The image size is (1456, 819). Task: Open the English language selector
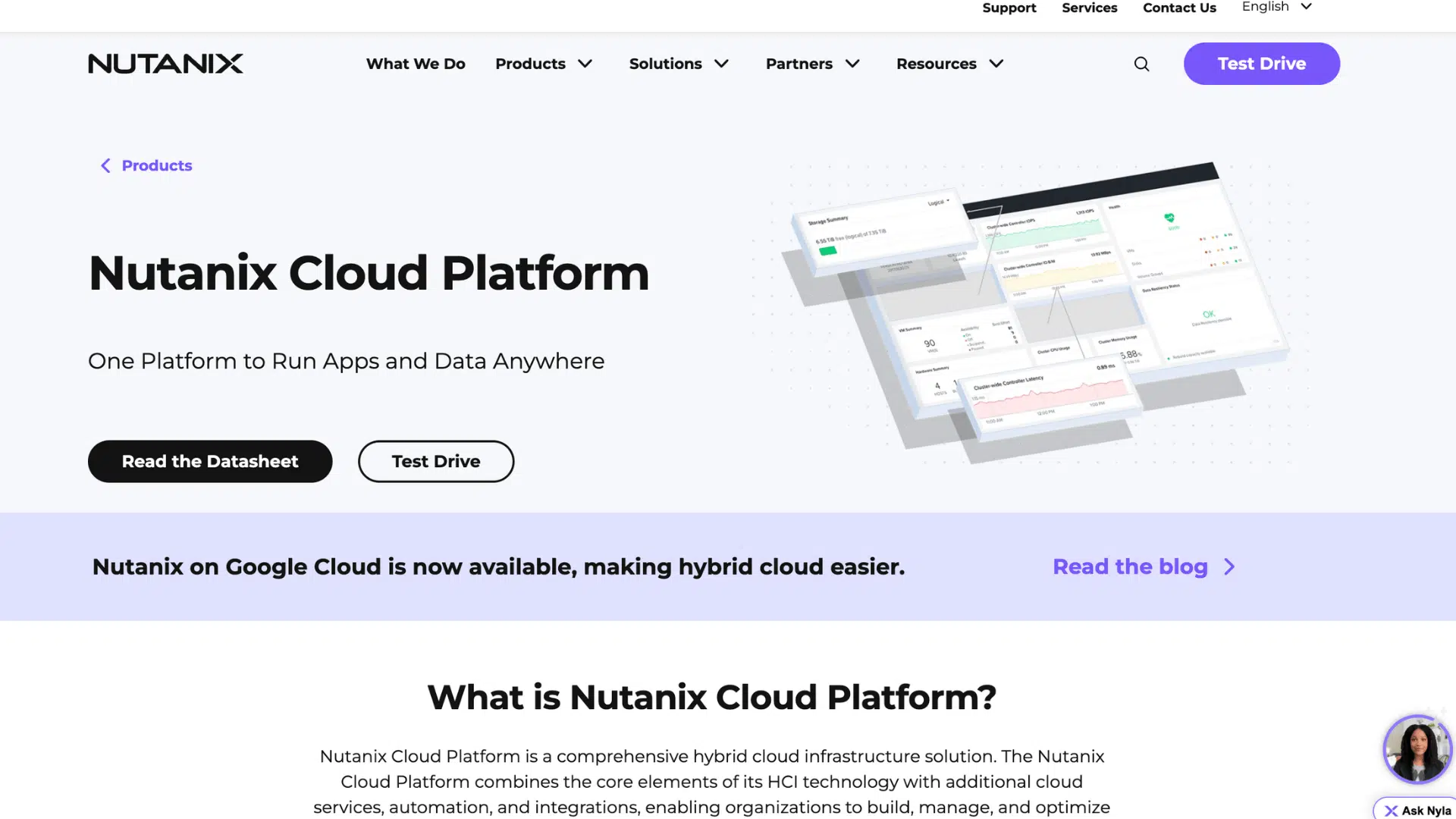click(1276, 7)
